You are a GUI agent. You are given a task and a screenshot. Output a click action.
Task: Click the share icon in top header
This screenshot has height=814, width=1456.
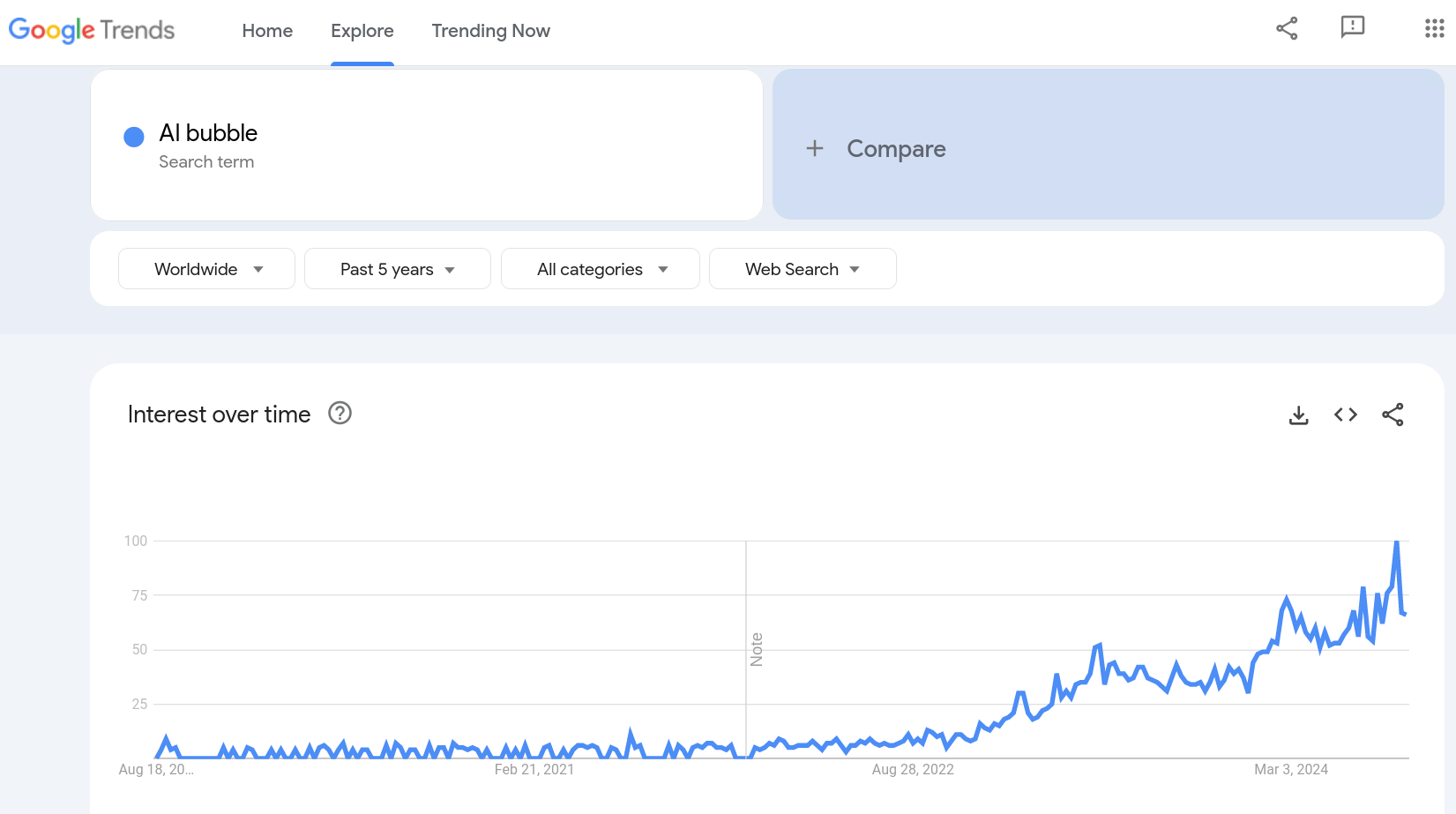(1287, 28)
